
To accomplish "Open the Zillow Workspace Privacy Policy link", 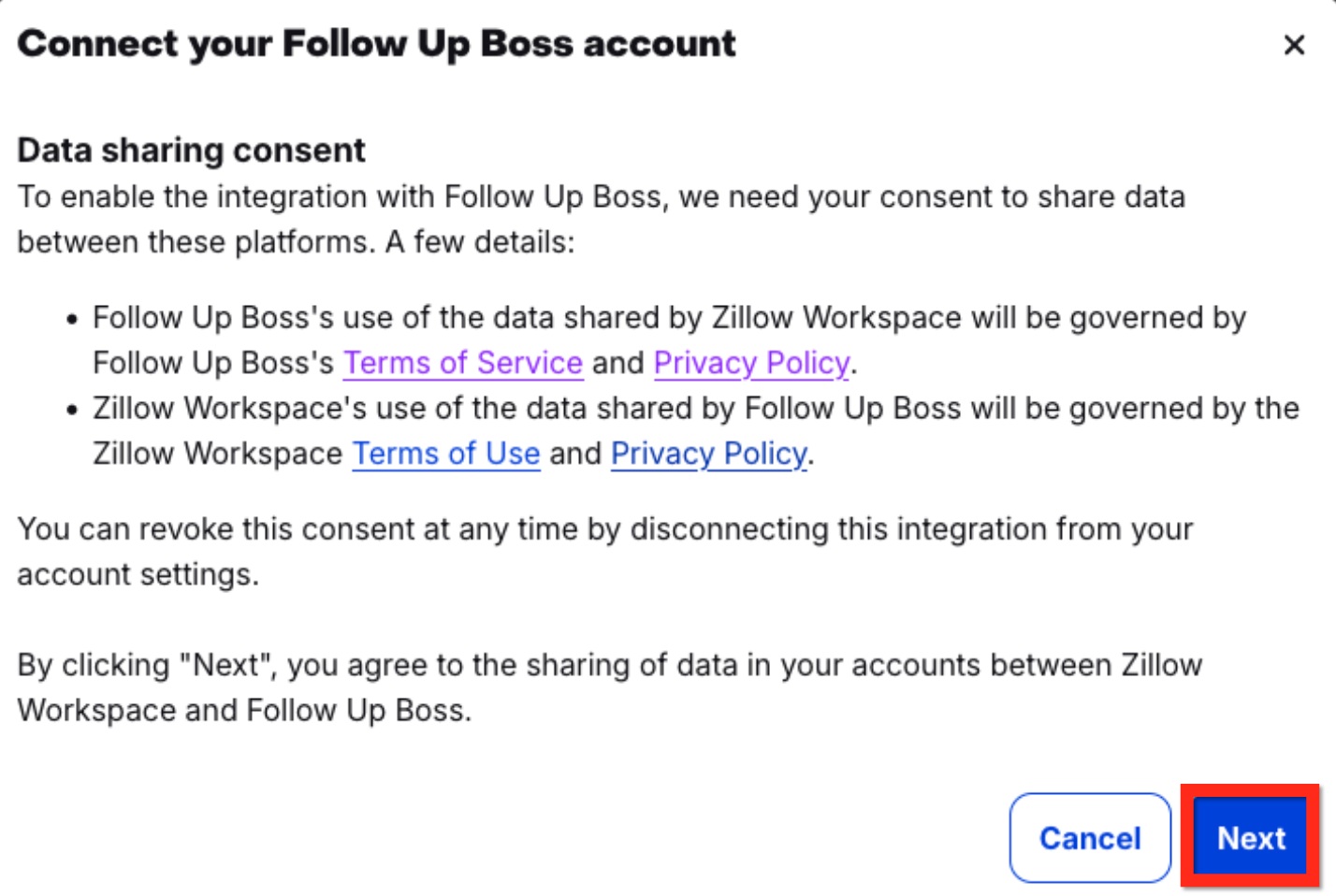I will pos(708,454).
